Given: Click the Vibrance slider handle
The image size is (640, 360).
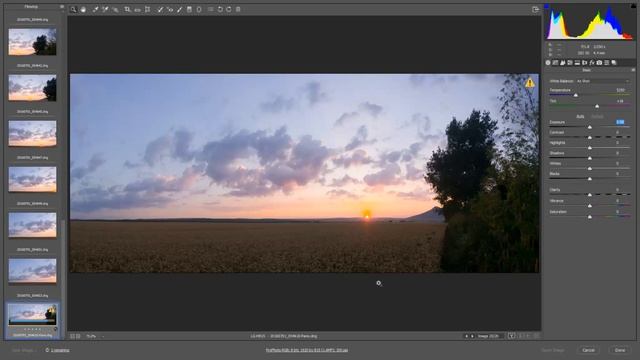Looking at the screenshot, I should click(x=590, y=206).
